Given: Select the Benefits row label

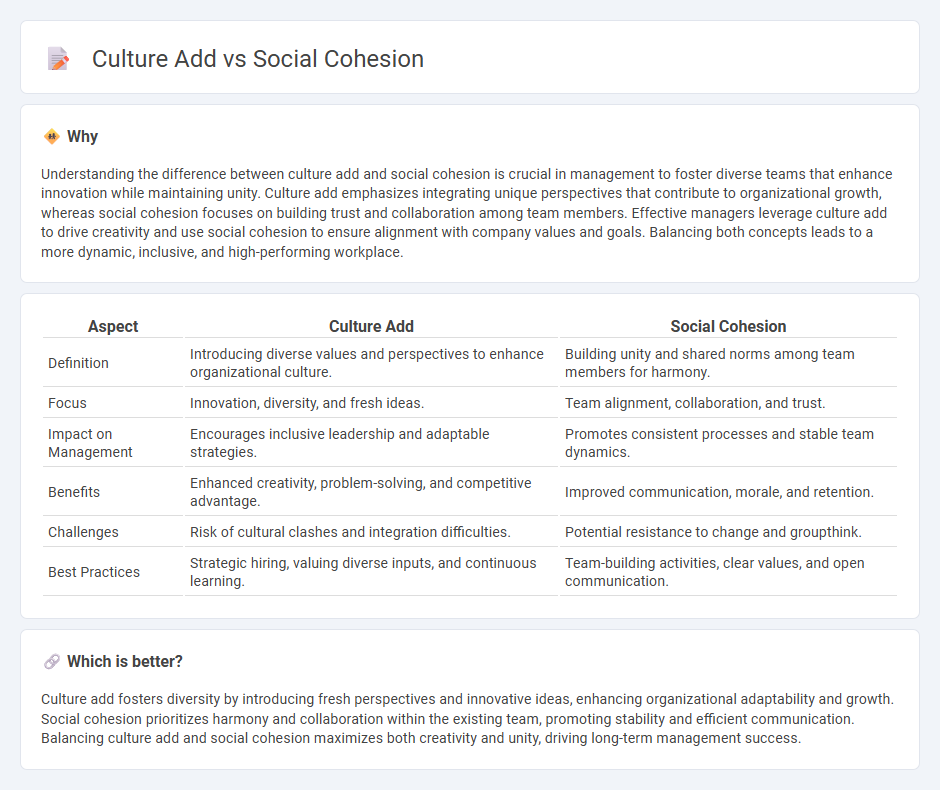Looking at the screenshot, I should point(74,492).
